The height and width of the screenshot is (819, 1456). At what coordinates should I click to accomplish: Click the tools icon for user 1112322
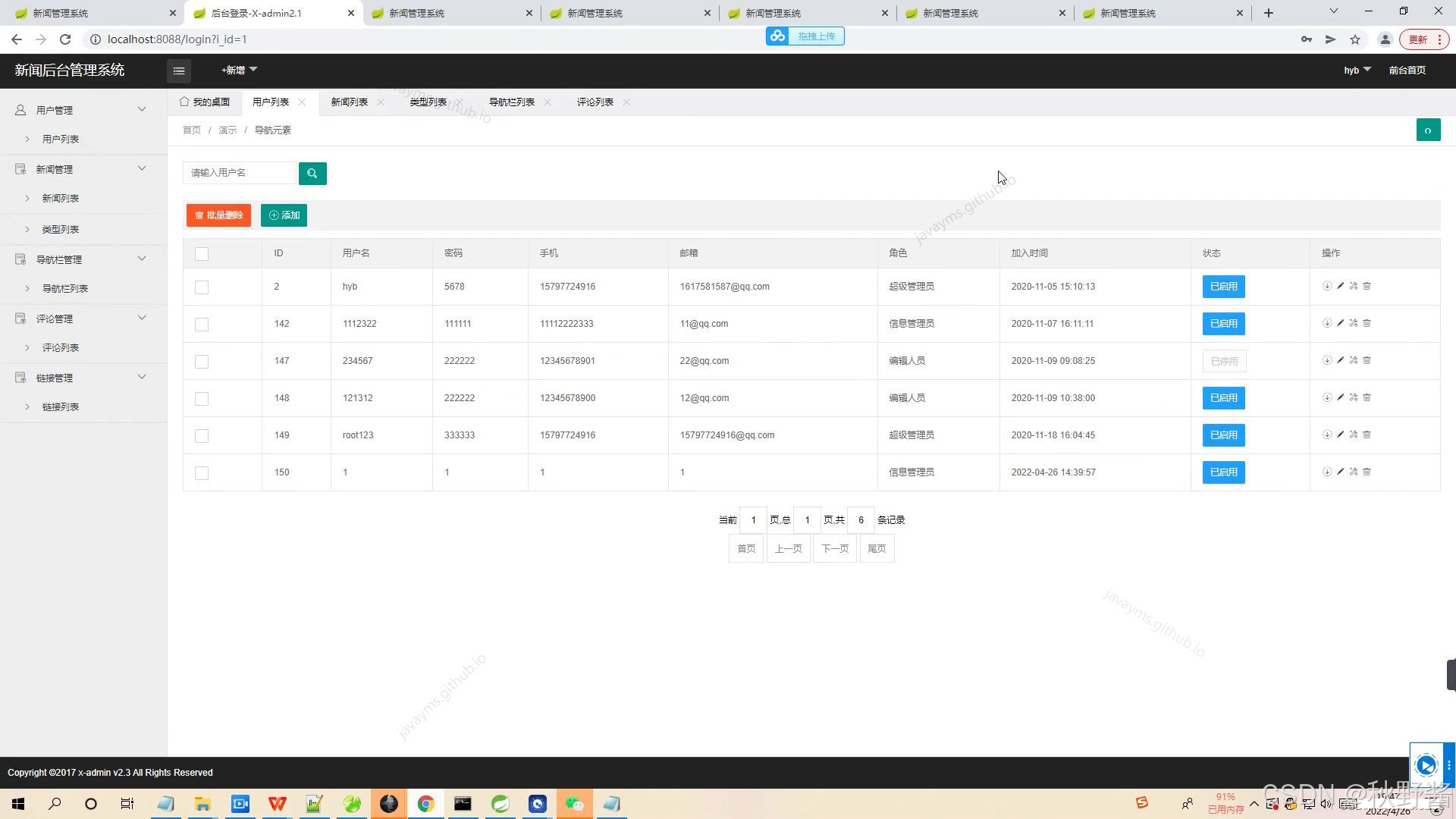pos(1354,323)
